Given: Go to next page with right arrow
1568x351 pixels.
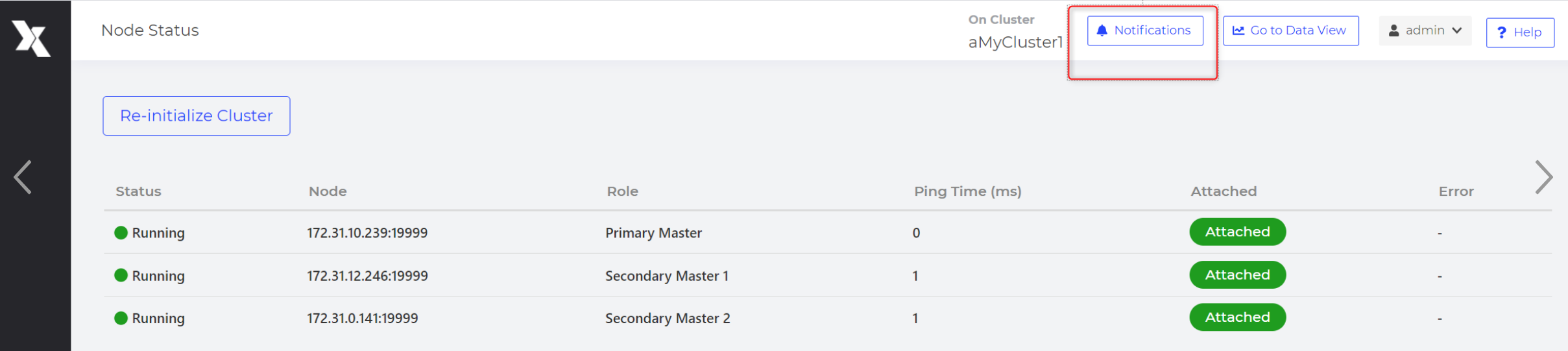Looking at the screenshot, I should click(1544, 177).
